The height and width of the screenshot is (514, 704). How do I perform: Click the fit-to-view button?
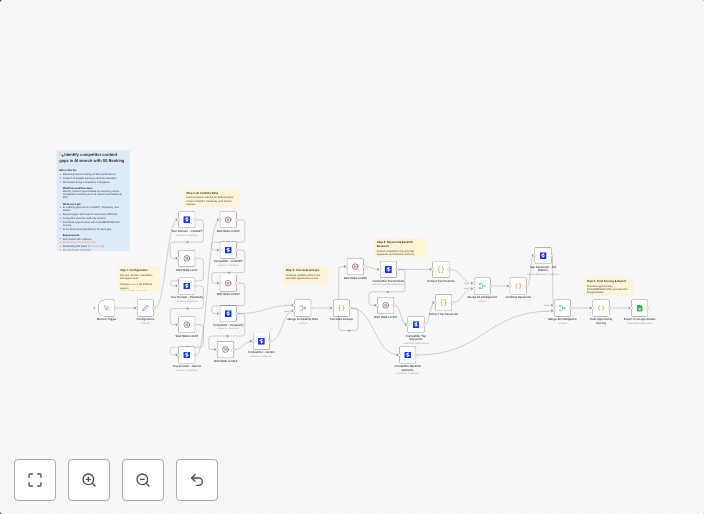(35, 480)
